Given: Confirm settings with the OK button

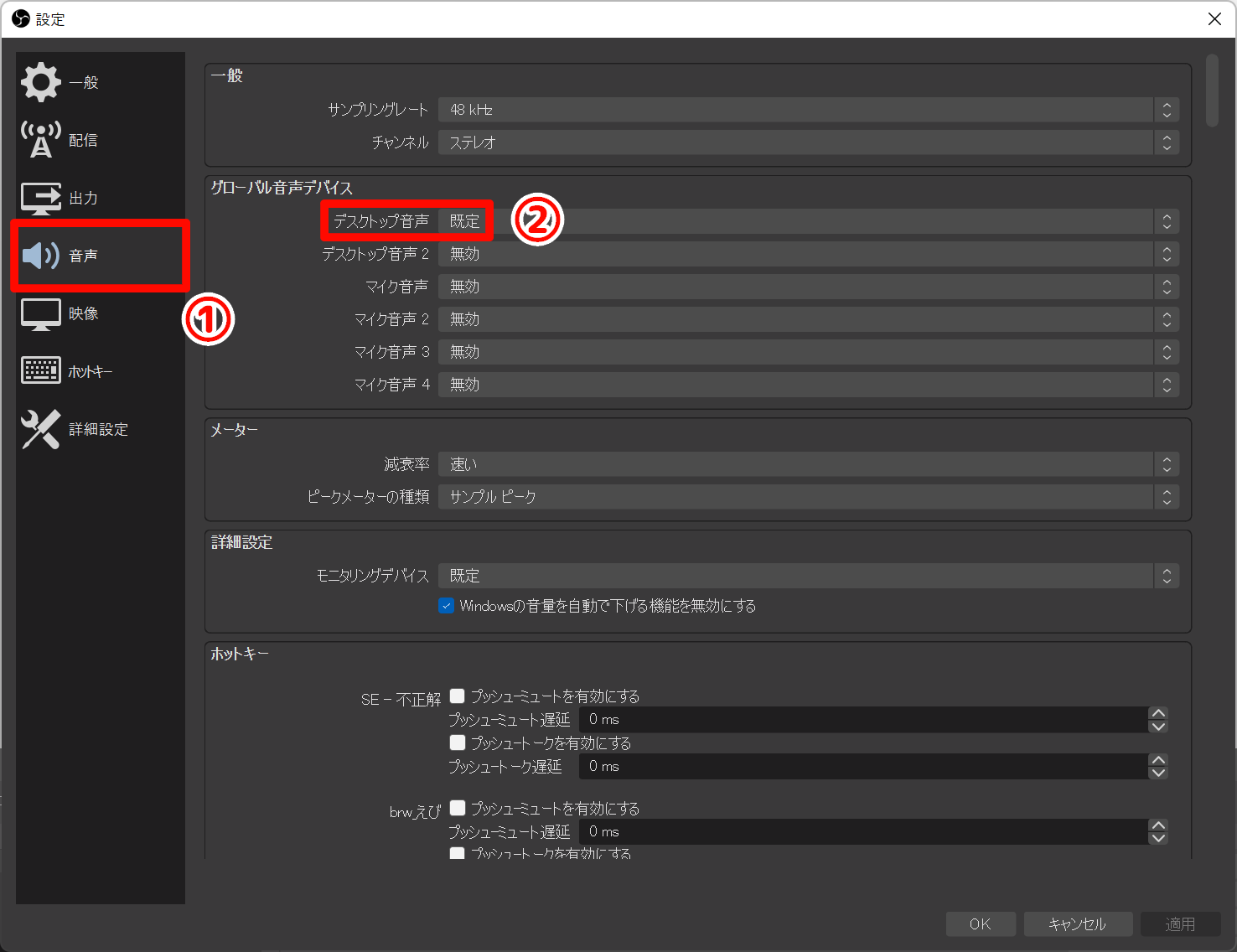Looking at the screenshot, I should pyautogui.click(x=981, y=924).
